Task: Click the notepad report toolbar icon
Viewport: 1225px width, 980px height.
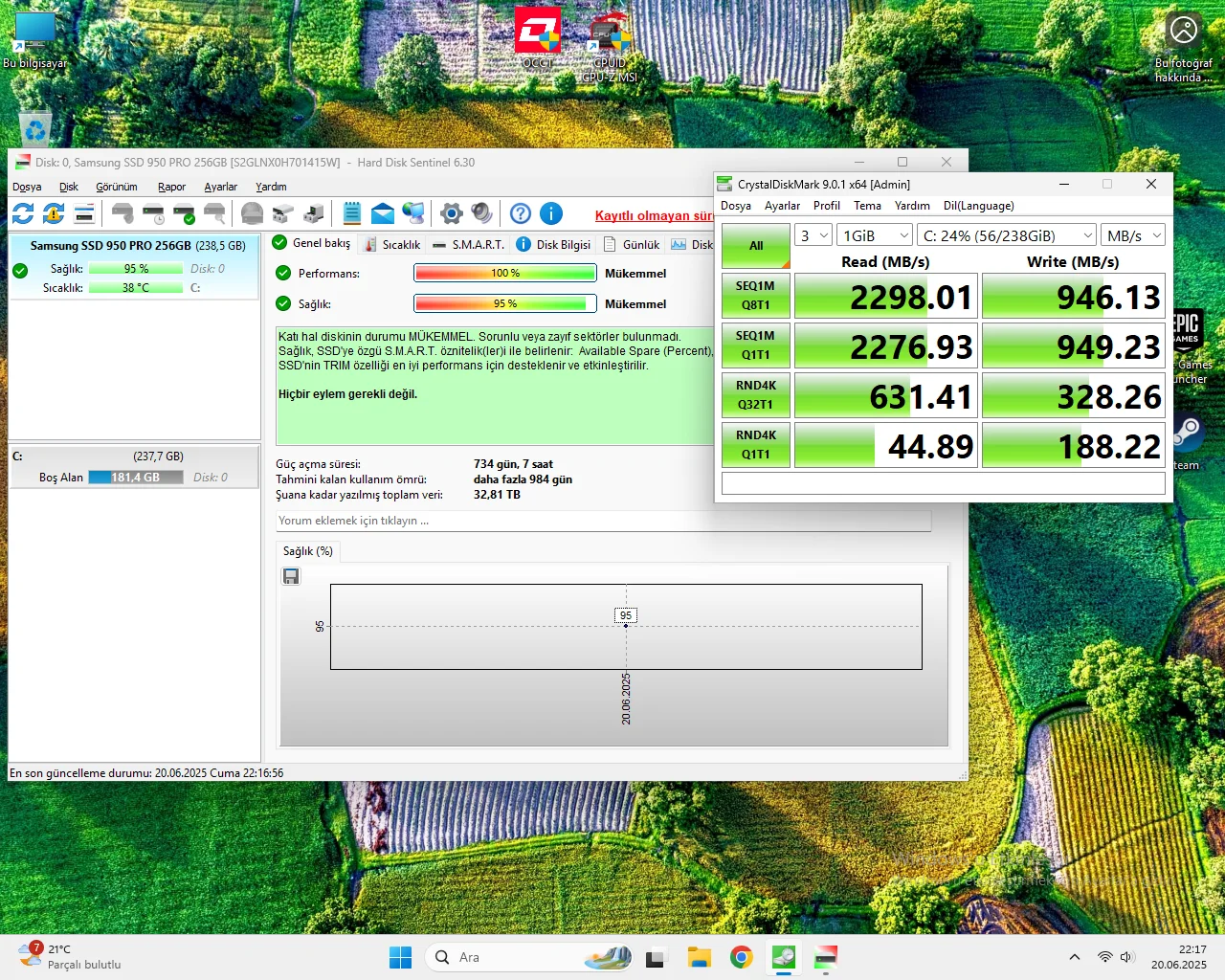Action: tap(351, 213)
